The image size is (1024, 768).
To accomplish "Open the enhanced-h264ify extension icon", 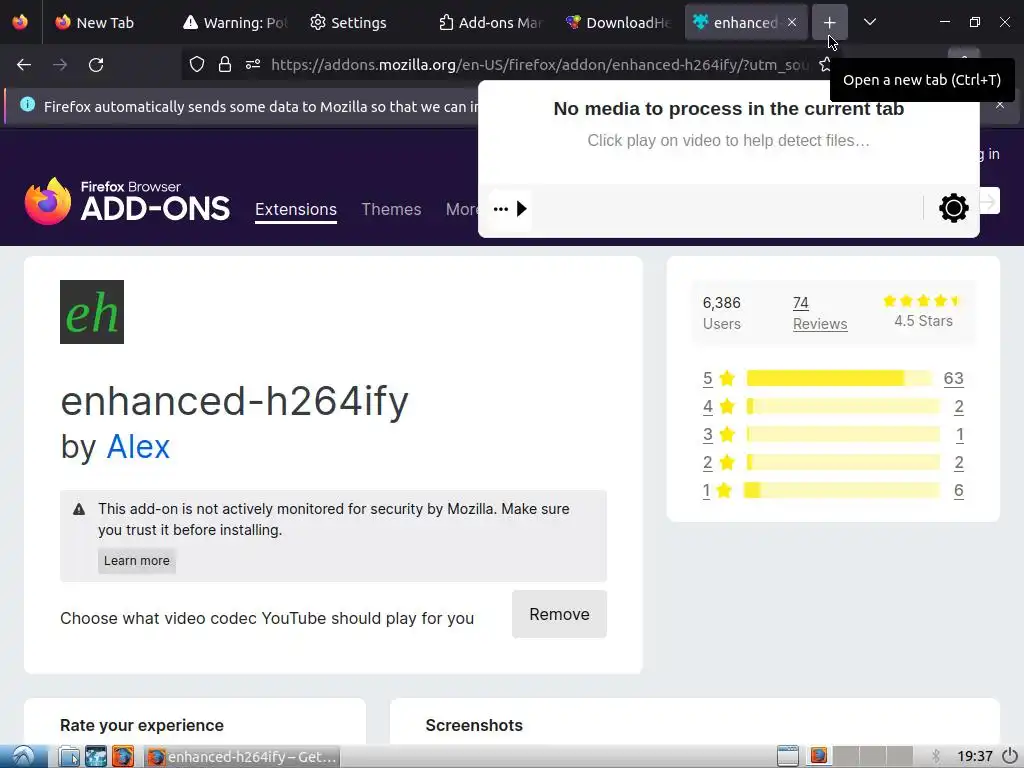I will (92, 312).
